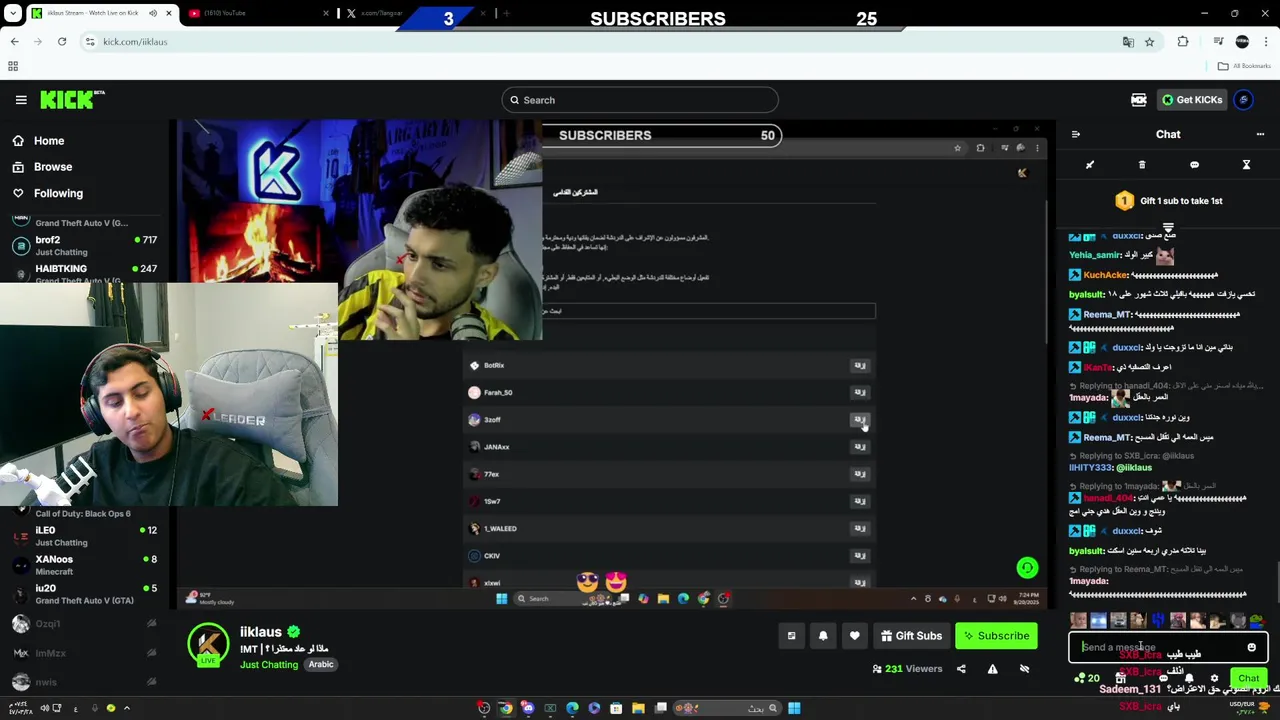Open Windows Start button in taskbar
Viewport: 1280px width, 720px height.
pos(794,708)
